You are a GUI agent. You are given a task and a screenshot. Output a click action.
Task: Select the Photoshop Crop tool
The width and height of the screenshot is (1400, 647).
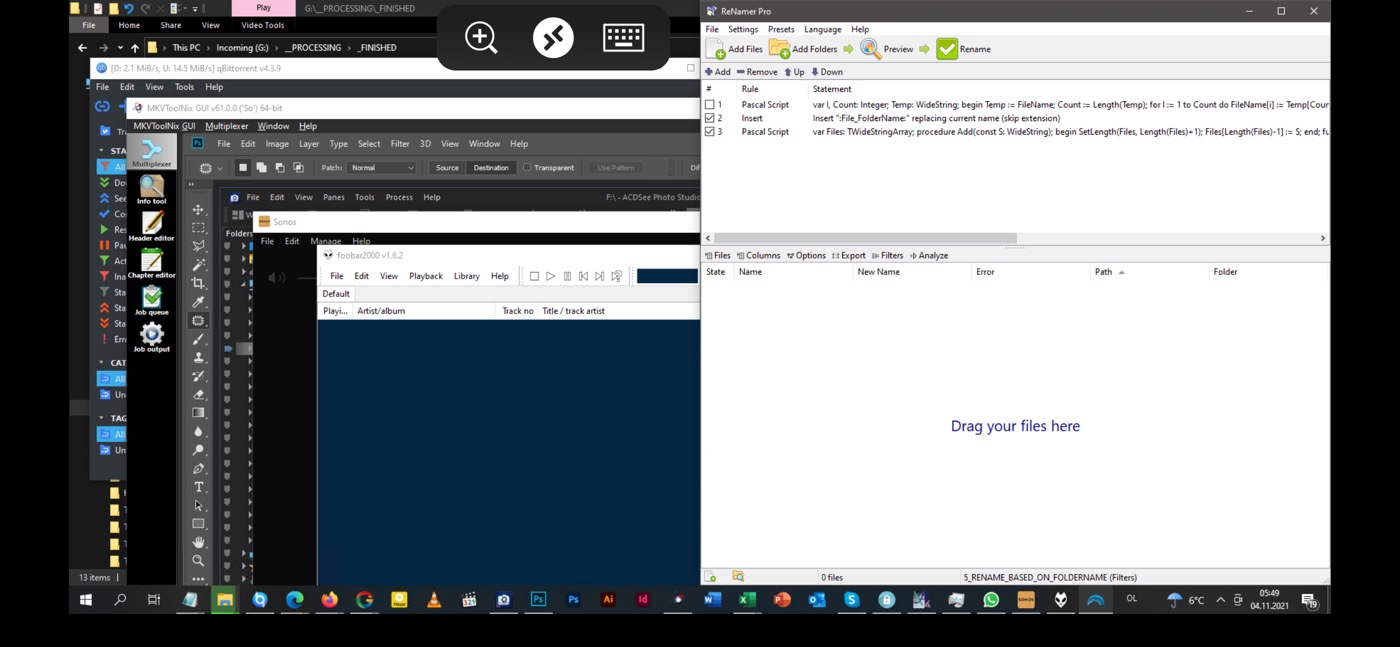[198, 284]
